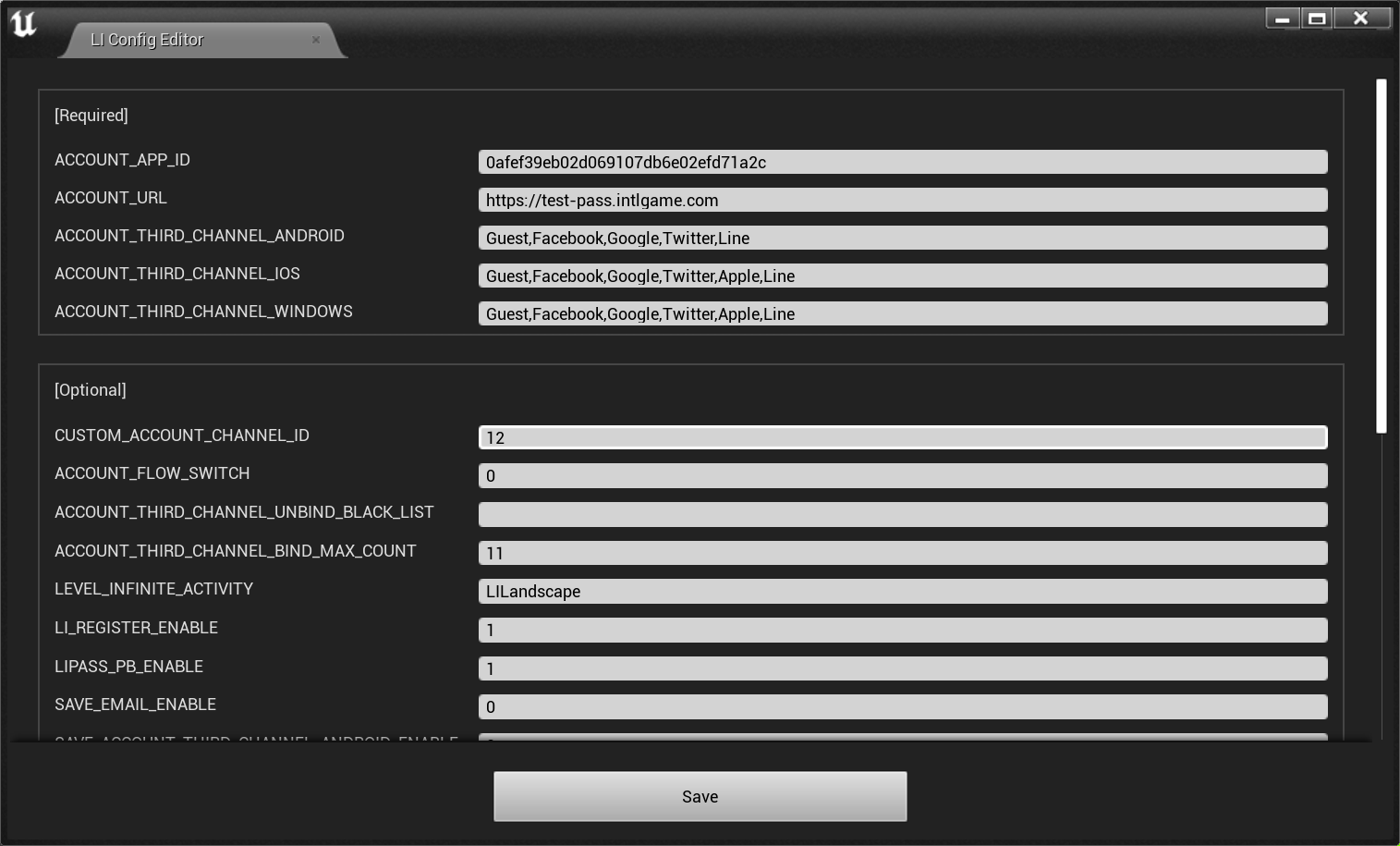Select the ACCOUNT_URL field value
The height and width of the screenshot is (846, 1400).
coord(902,200)
